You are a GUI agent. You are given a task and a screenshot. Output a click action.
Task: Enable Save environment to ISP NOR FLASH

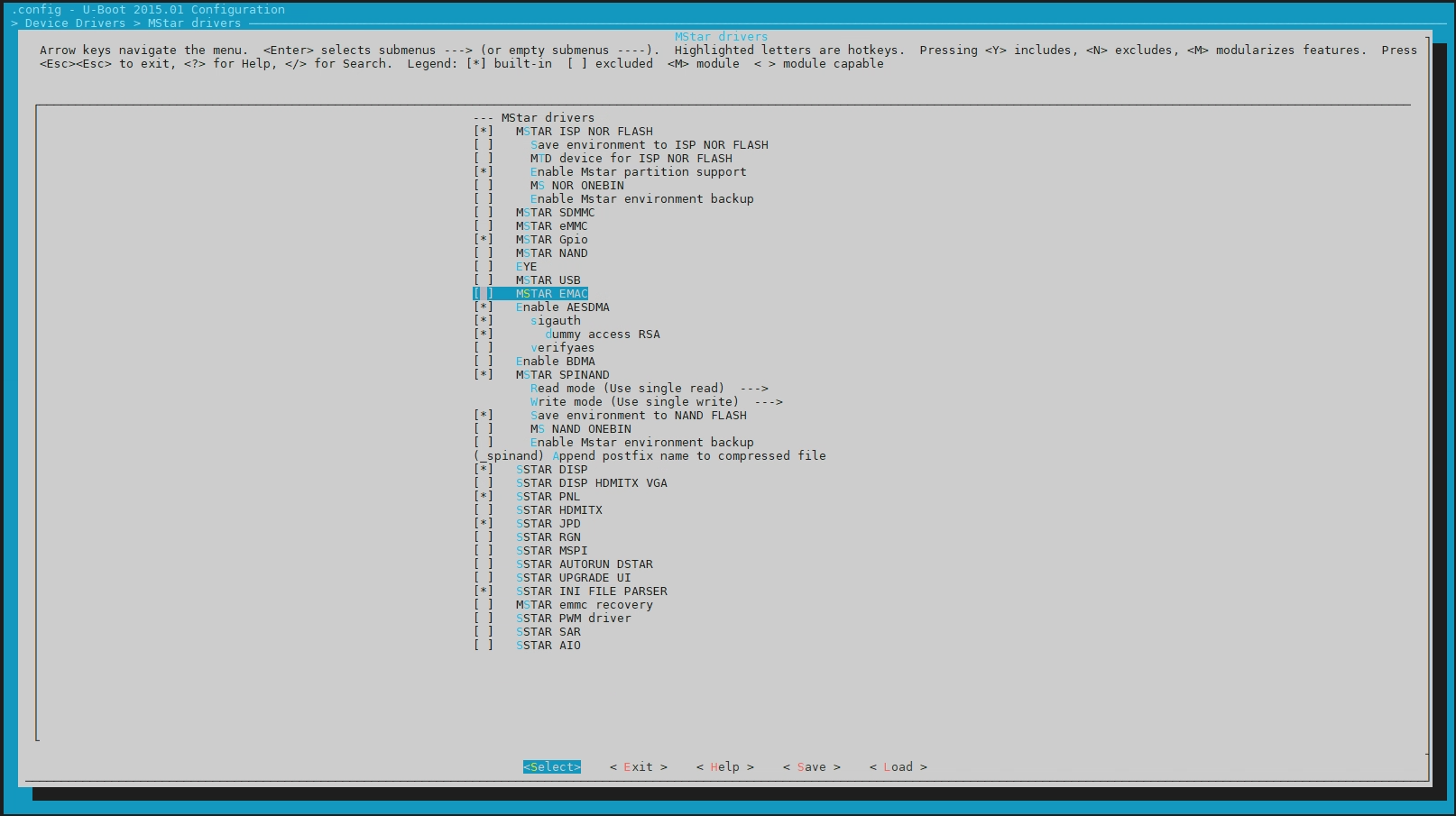point(621,145)
